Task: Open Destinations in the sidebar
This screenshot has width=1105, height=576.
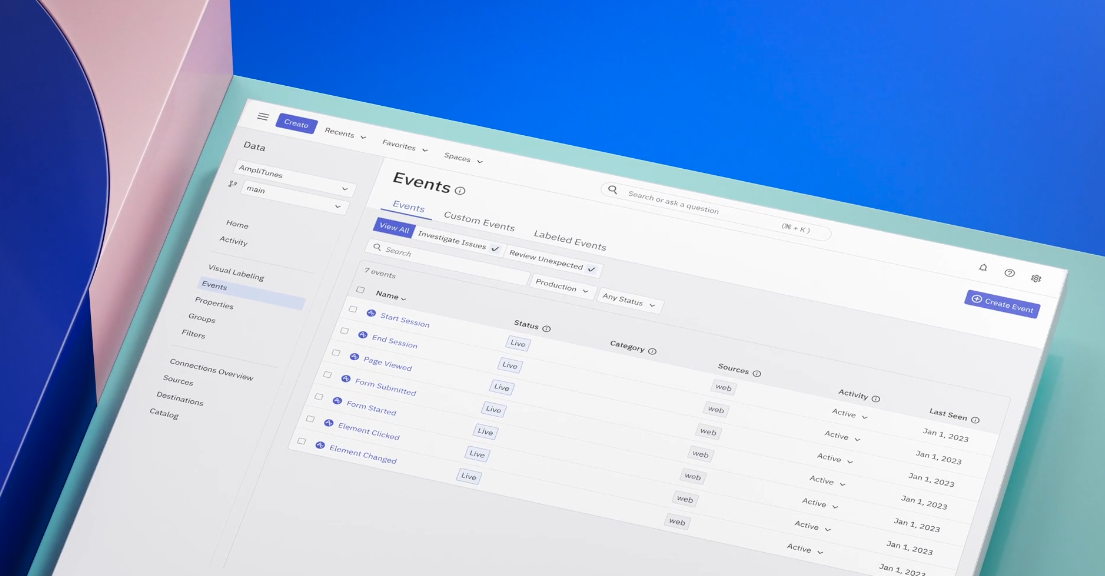Action: (x=180, y=398)
